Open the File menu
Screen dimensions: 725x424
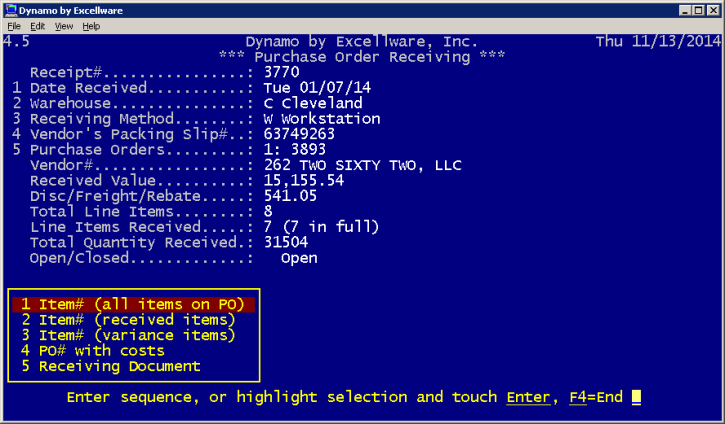coord(14,26)
